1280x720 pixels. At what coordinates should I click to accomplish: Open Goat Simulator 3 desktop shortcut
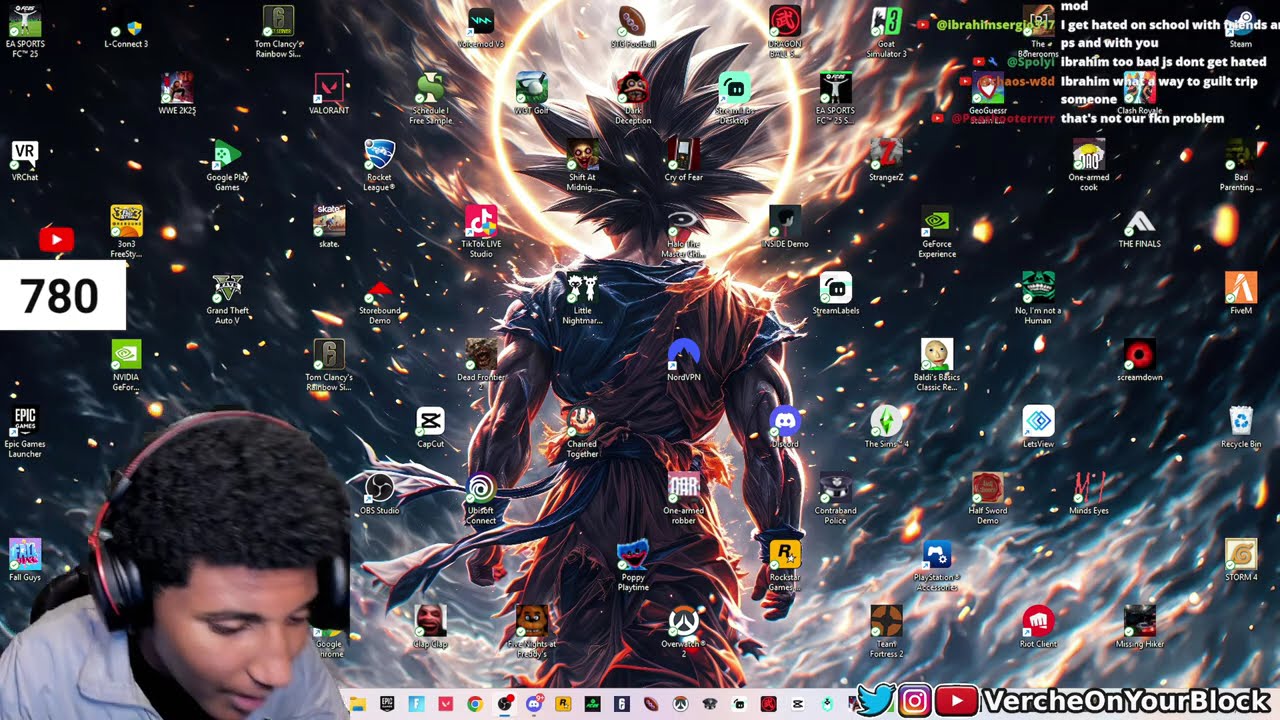[886, 32]
